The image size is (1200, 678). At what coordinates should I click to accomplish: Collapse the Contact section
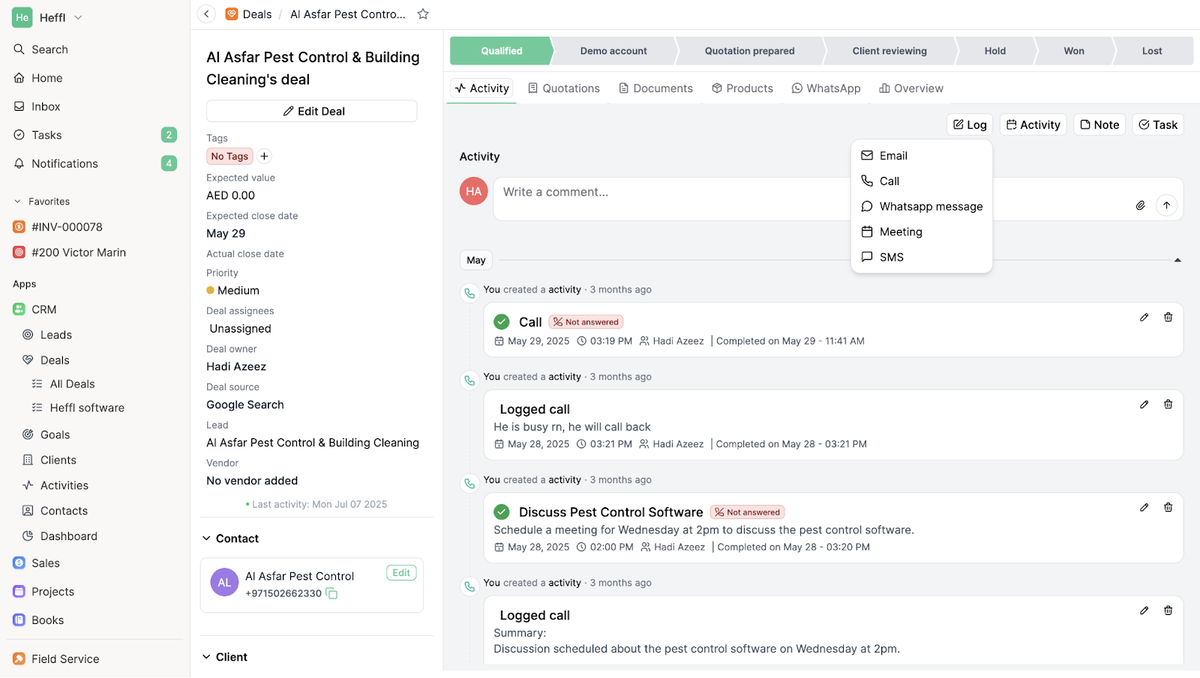point(206,538)
